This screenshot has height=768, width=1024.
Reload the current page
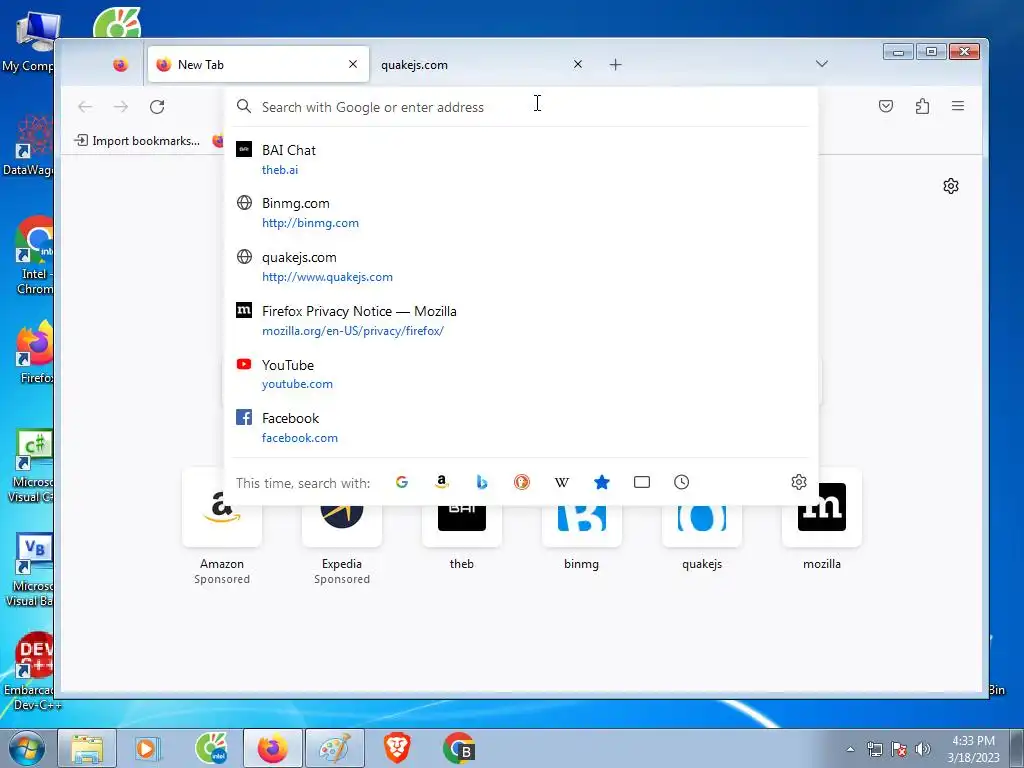coord(157,106)
